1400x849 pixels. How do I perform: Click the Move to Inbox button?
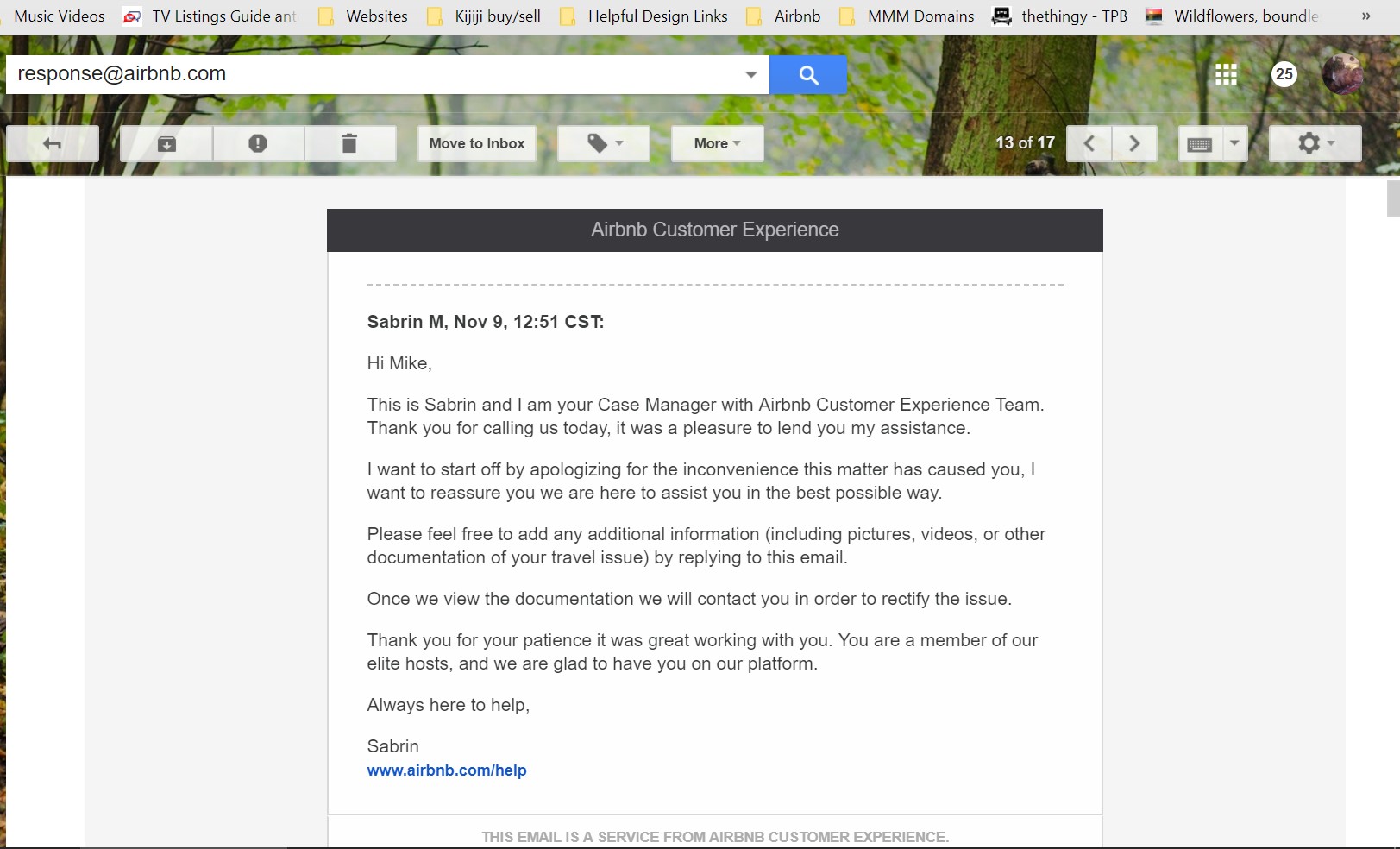point(477,143)
